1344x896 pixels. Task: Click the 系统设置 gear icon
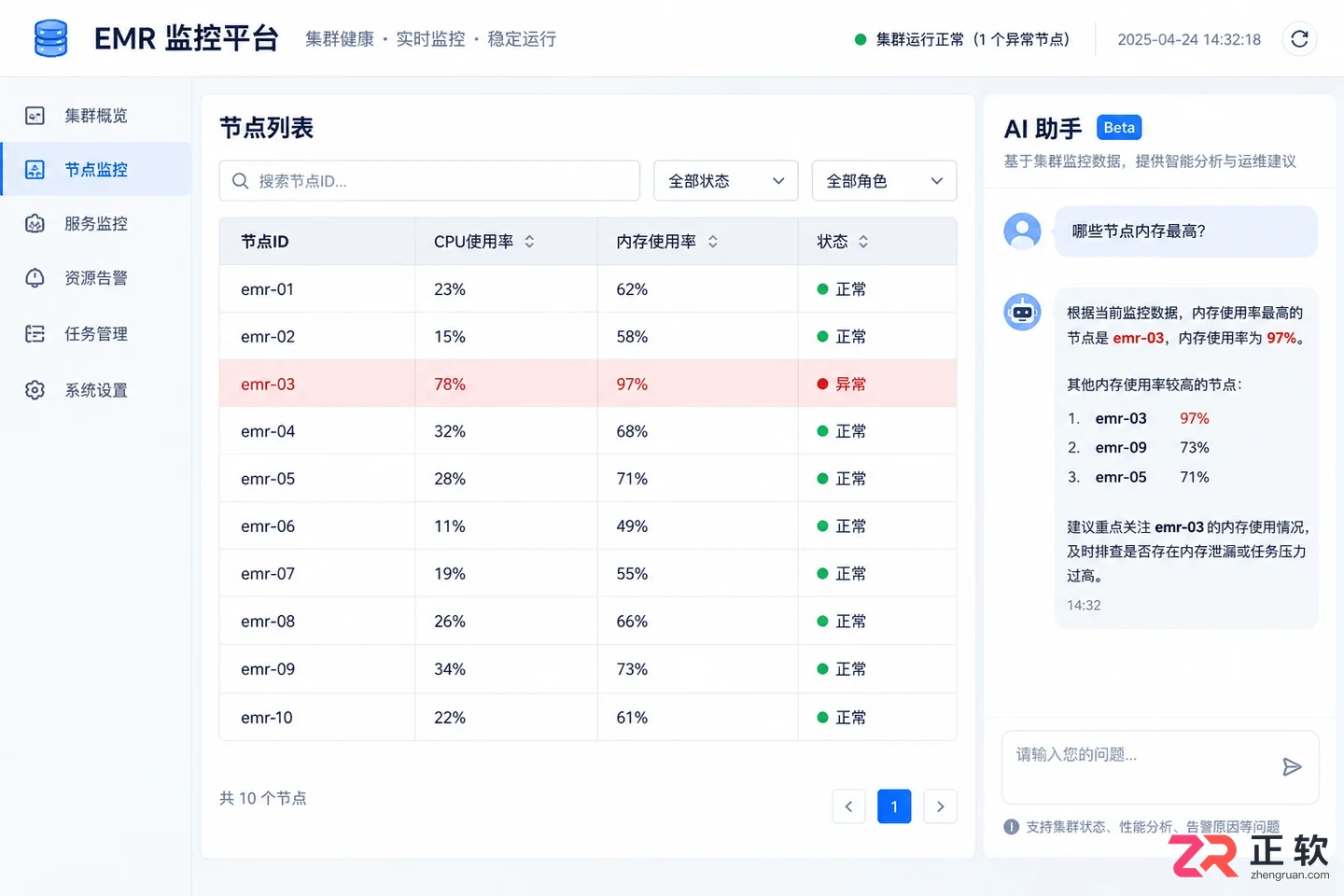(35, 390)
